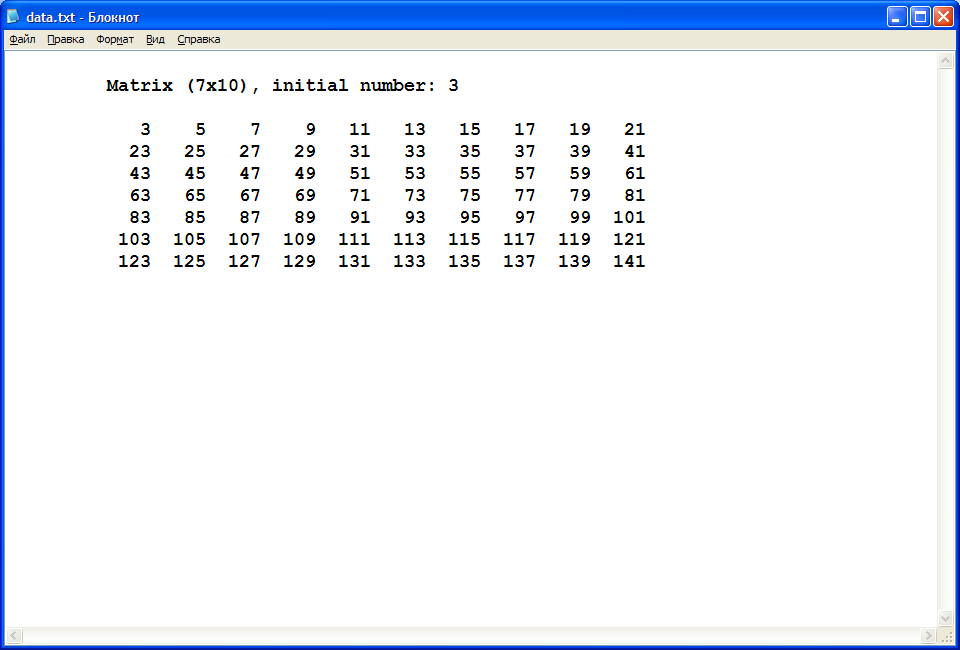This screenshot has width=960, height=650.
Task: Click the Notepad icon in the title bar
Action: tap(13, 17)
